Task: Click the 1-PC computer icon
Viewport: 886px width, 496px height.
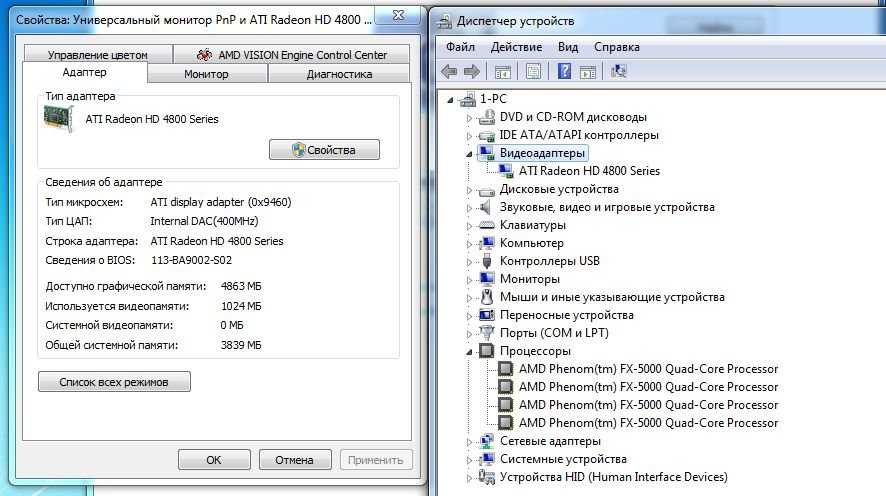Action: pyautogui.click(x=468, y=99)
